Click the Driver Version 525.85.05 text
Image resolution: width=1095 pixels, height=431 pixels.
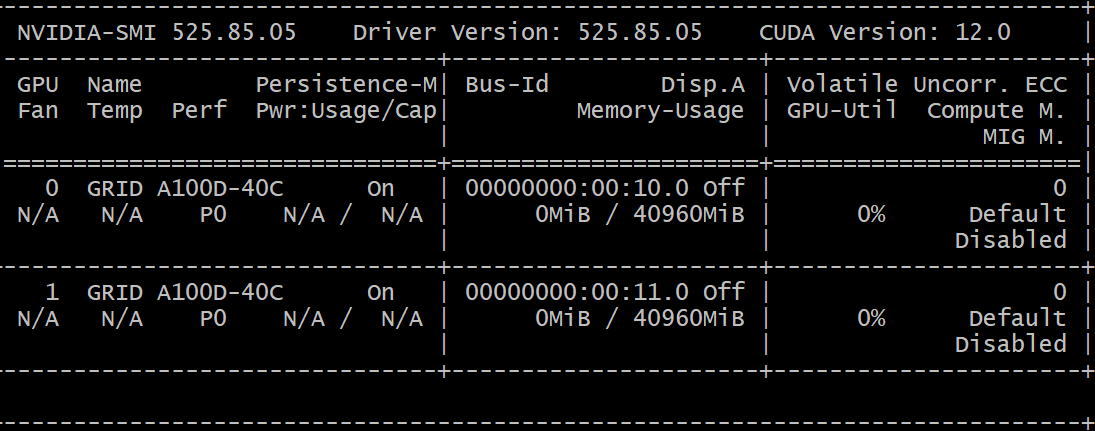[527, 32]
